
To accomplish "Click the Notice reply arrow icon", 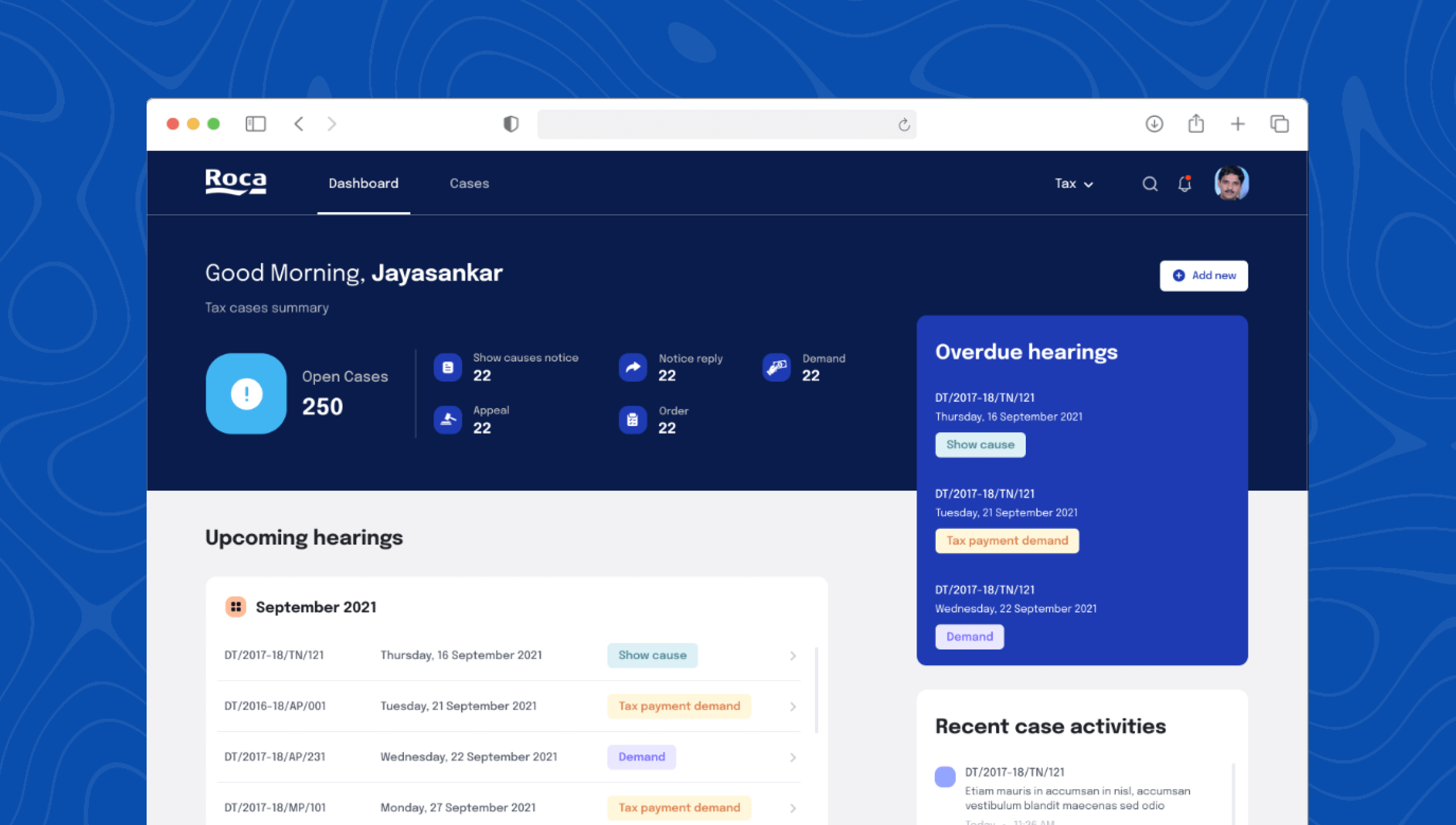I will [x=633, y=368].
